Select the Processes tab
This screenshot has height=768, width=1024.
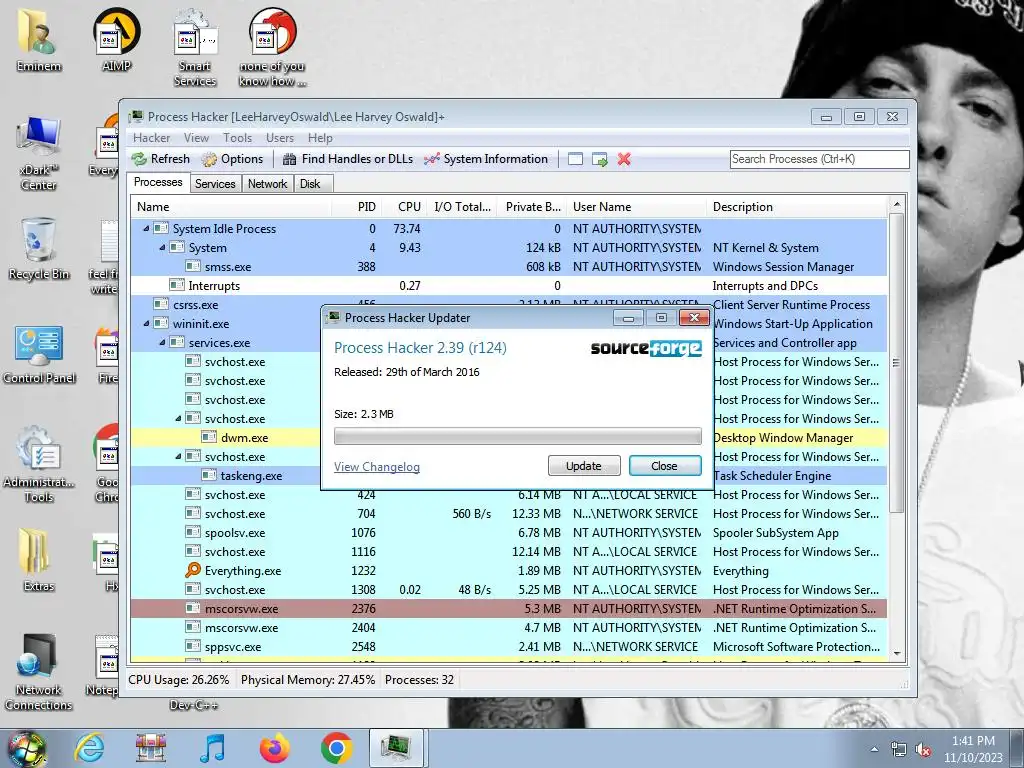point(158,182)
